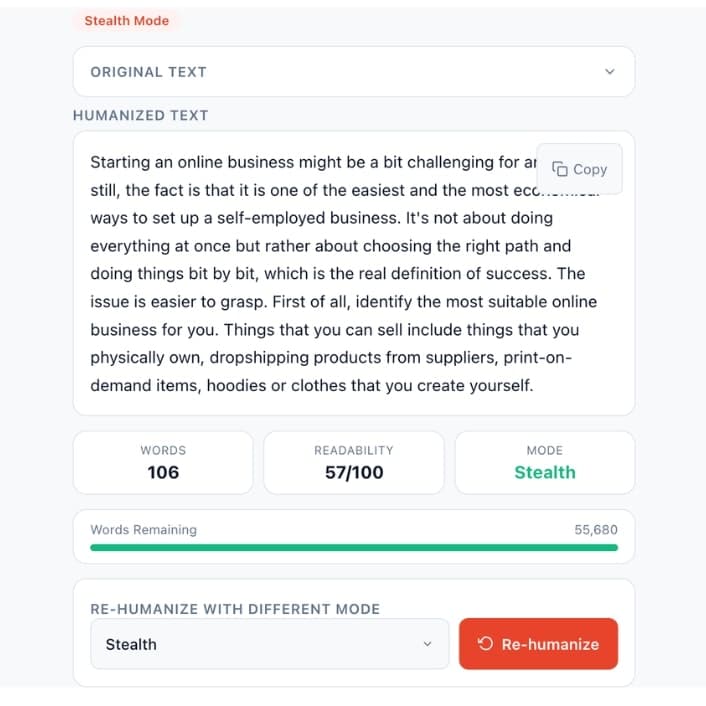Click the Stealth Mode badge
The height and width of the screenshot is (706, 706).
(126, 20)
